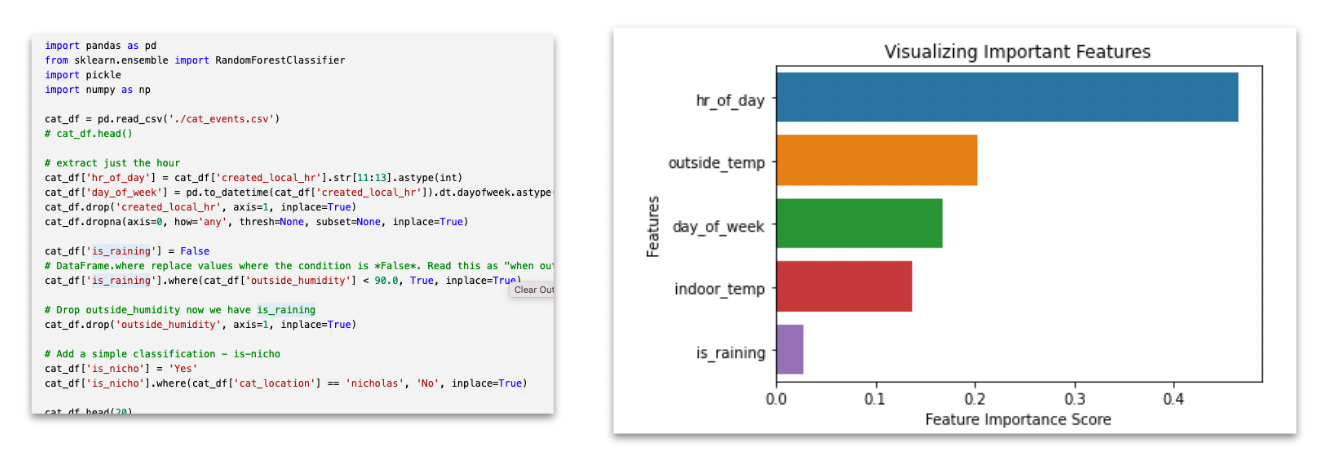Click the Clear Output tooltip button
1326x463 pixels.
tap(532, 290)
